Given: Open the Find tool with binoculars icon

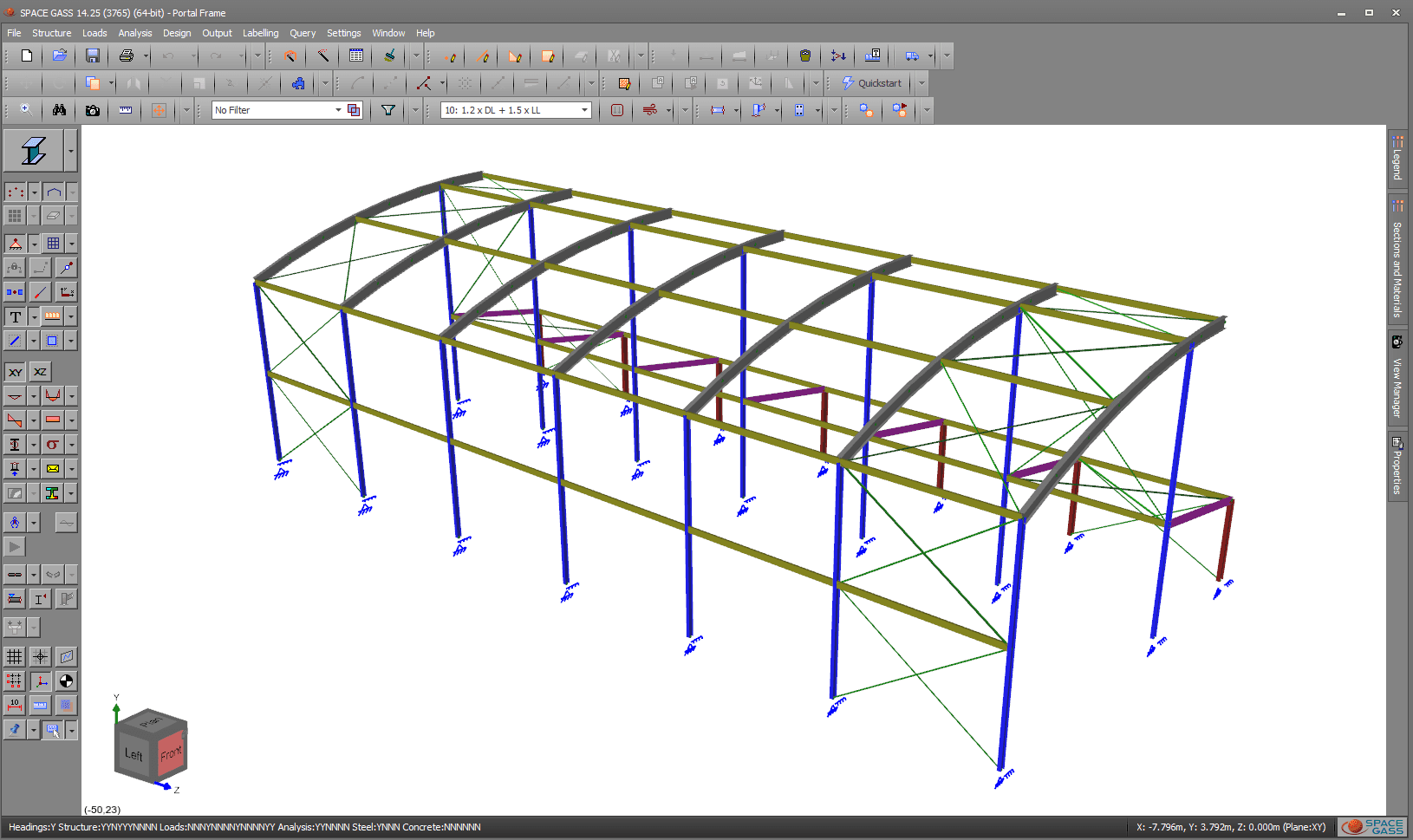Looking at the screenshot, I should pos(58,110).
